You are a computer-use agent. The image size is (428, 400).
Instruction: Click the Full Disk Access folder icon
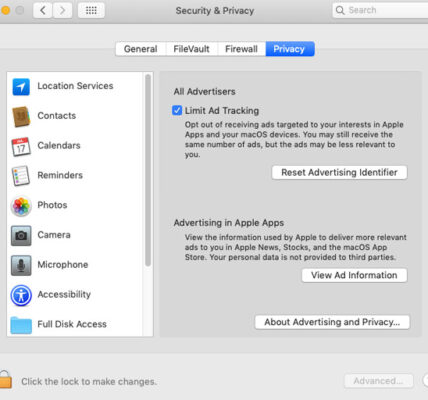21,325
